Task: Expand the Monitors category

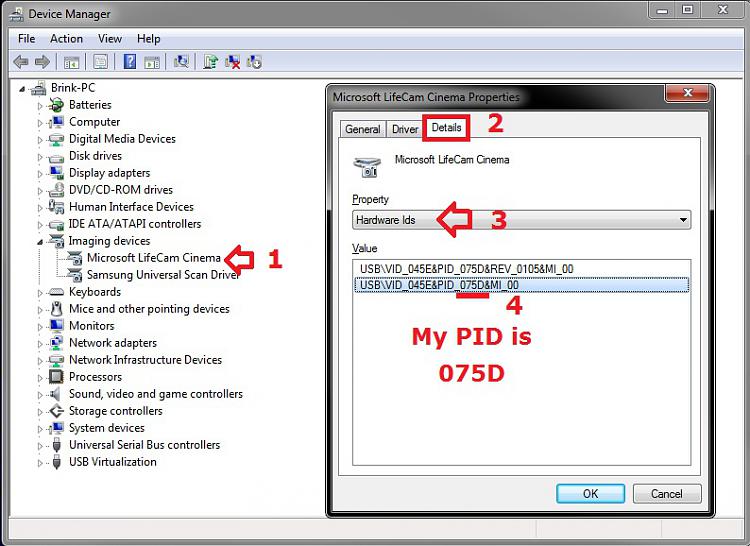Action: 40,327
